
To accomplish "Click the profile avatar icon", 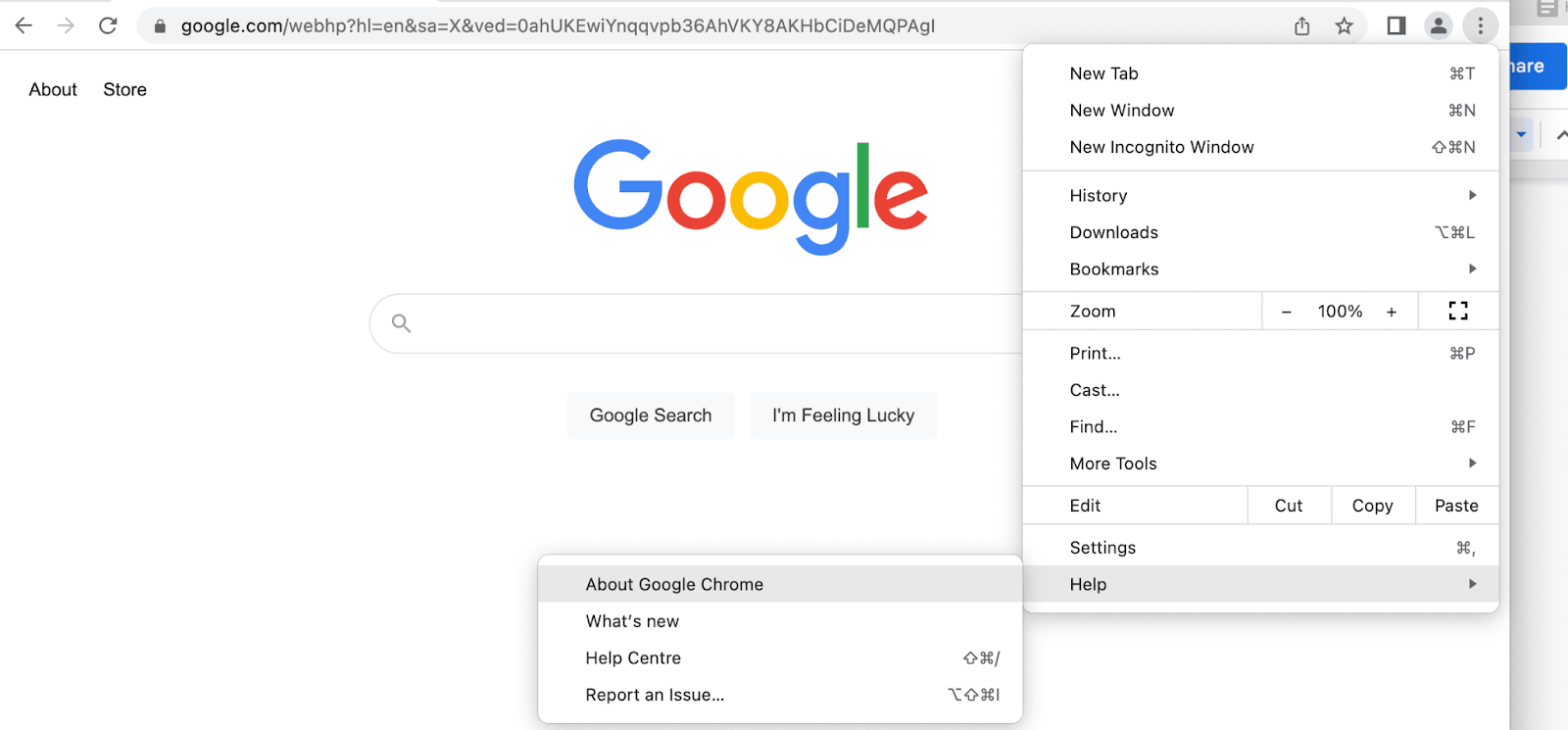I will (x=1438, y=25).
